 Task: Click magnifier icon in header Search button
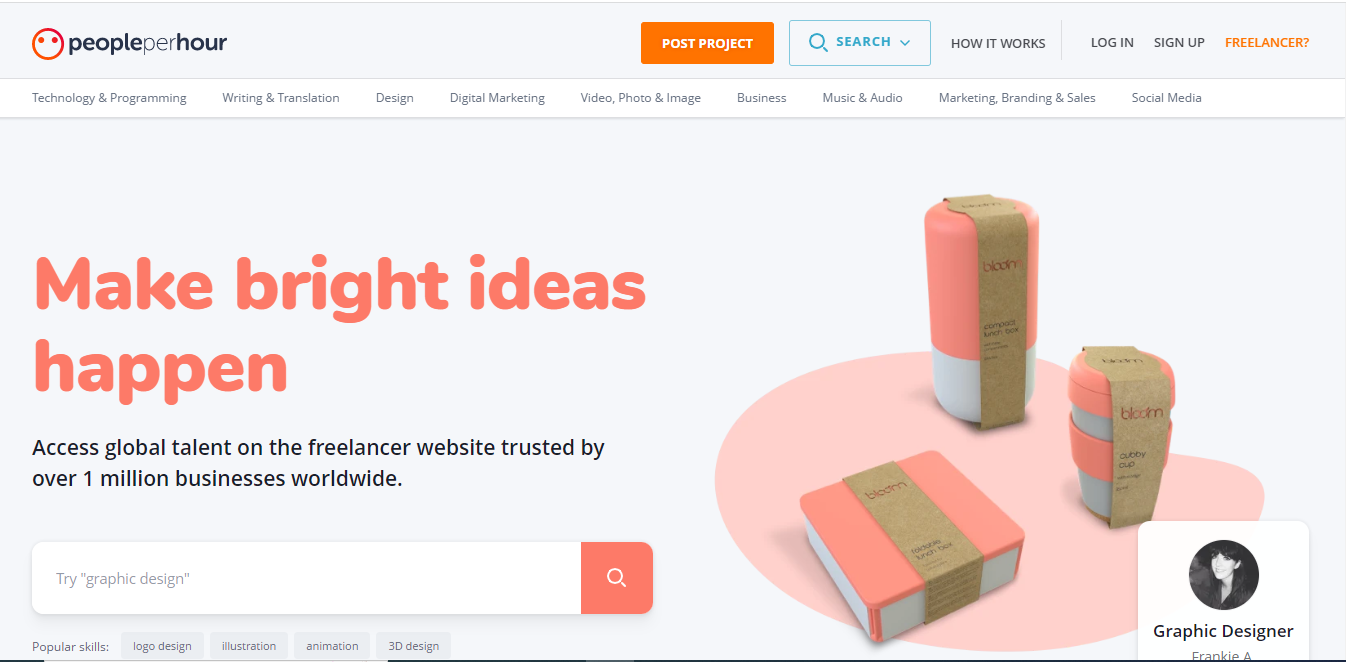[818, 43]
